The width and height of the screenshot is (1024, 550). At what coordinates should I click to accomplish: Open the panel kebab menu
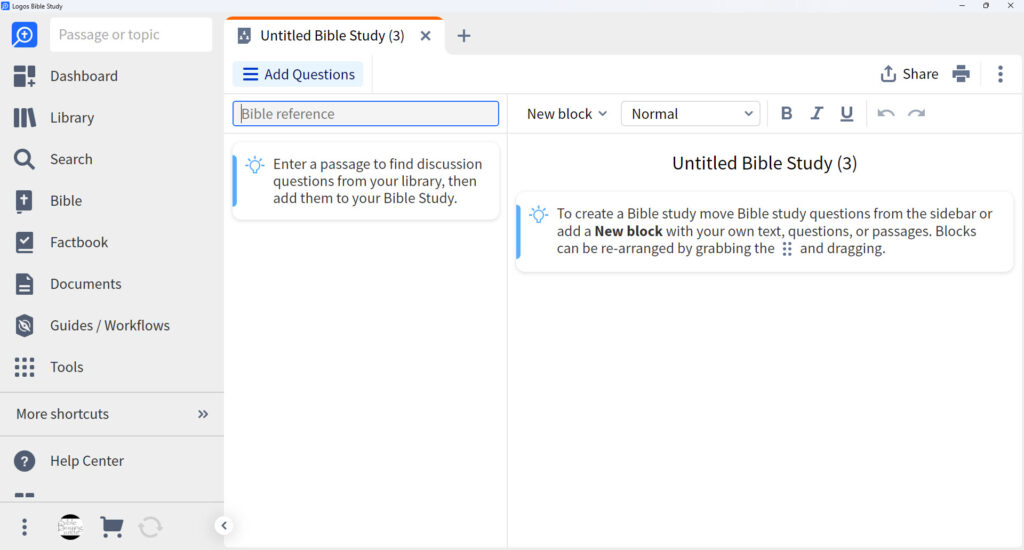[1000, 74]
